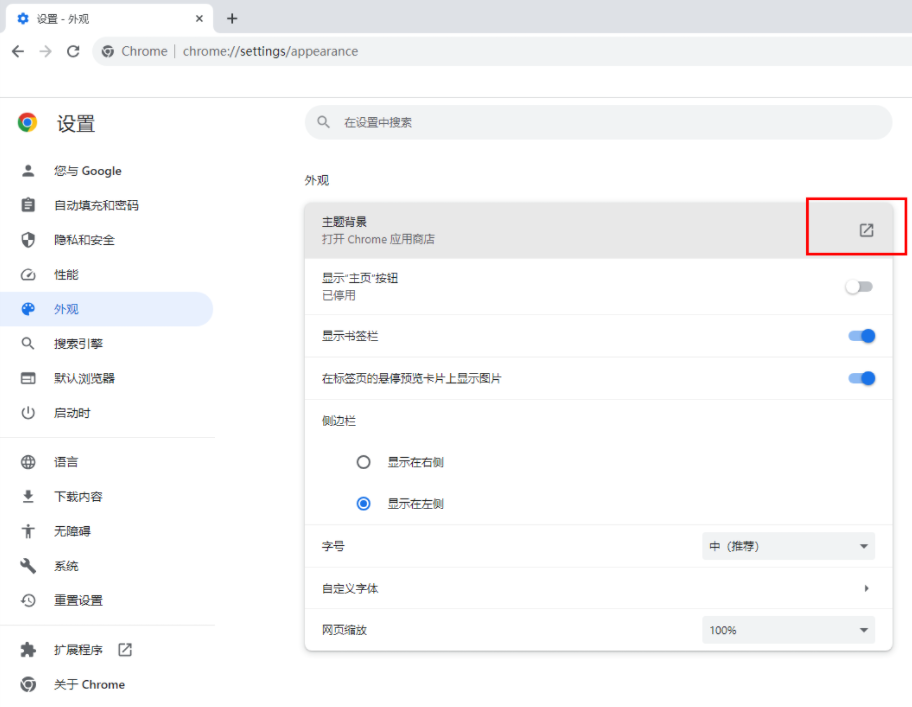The image size is (912, 707).
Task: Open Chrome web store via 主题背景 external link icon
Action: click(866, 230)
